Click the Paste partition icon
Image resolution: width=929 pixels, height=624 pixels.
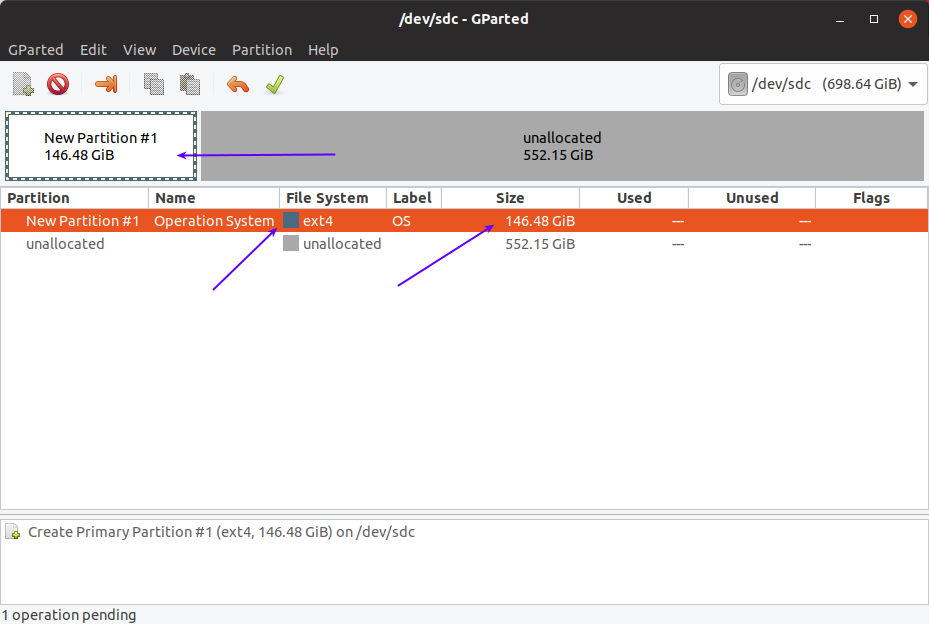189,84
